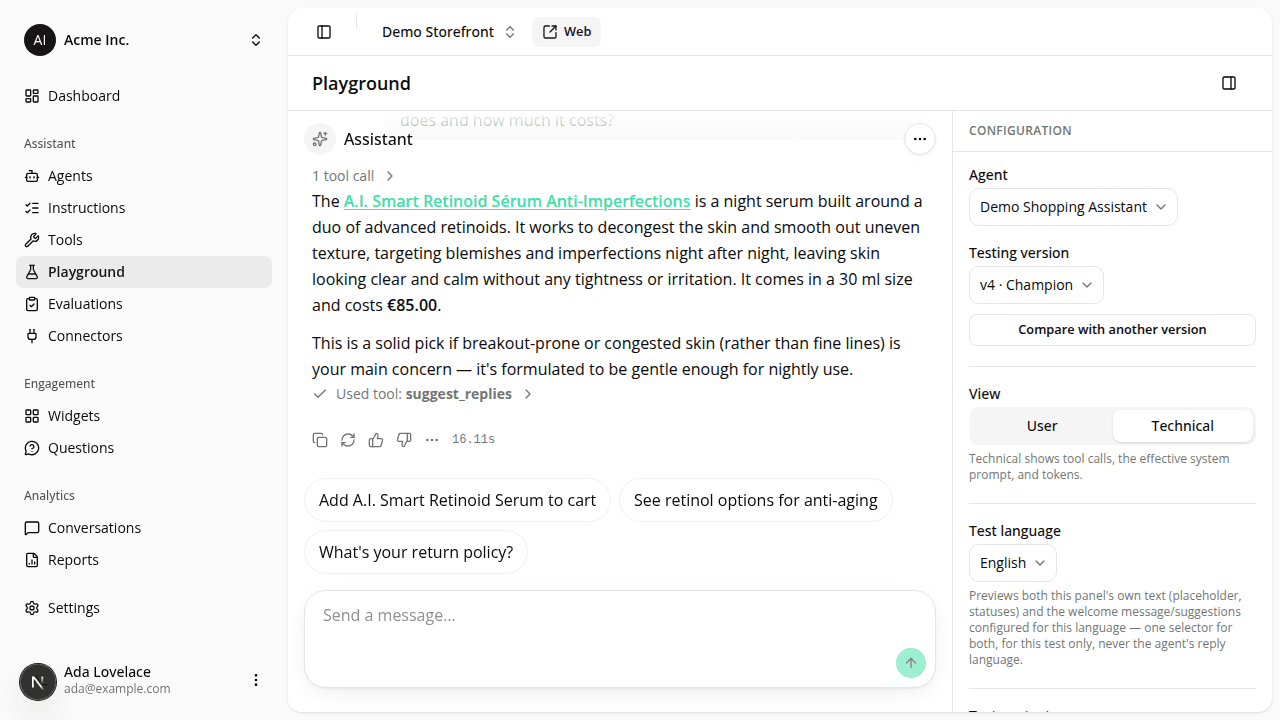1280x720 pixels.
Task: Open Ada Lovelace account options menu
Action: click(x=256, y=680)
